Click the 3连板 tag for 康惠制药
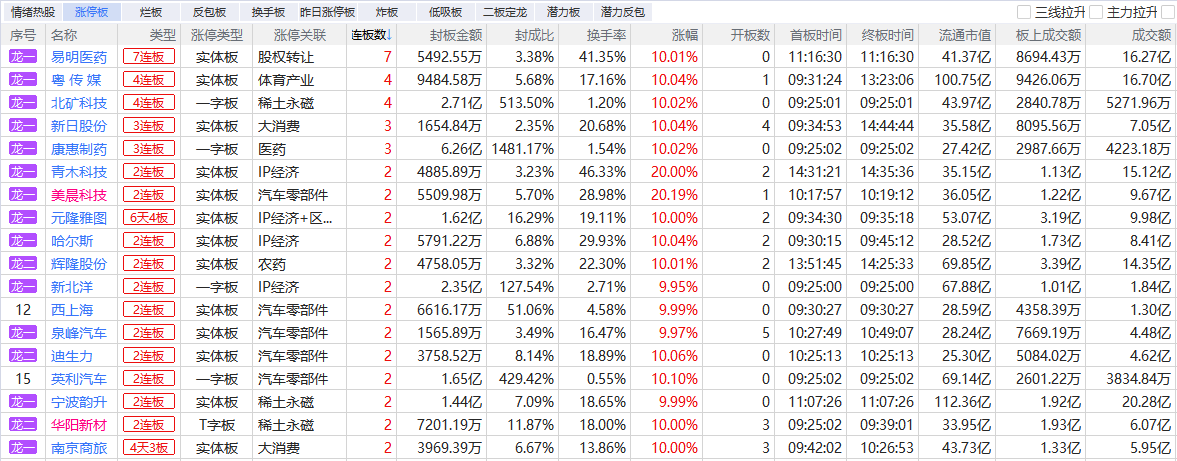This screenshot has width=1177, height=461. point(149,149)
